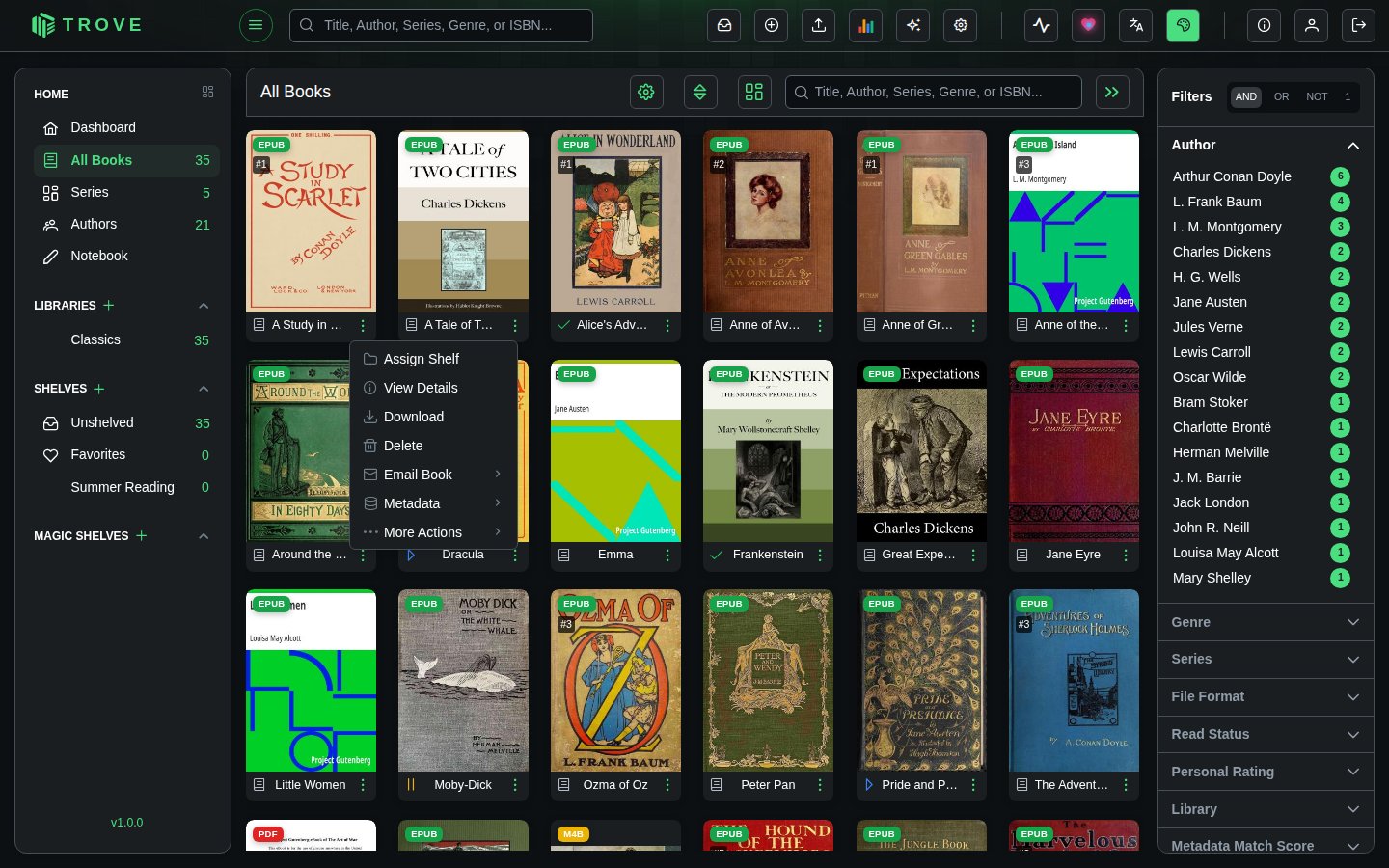Expand the Series filter section
Image resolution: width=1389 pixels, height=868 pixels.
coord(1266,659)
